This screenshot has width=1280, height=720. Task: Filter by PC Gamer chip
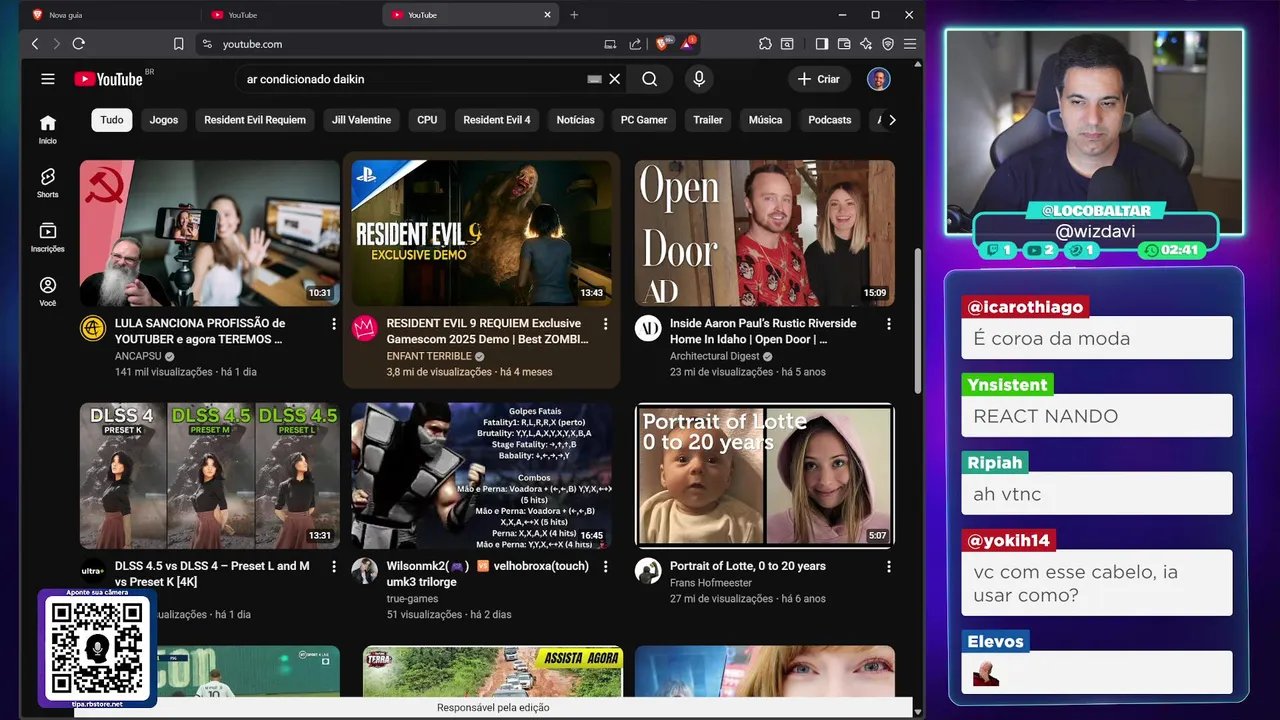644,120
